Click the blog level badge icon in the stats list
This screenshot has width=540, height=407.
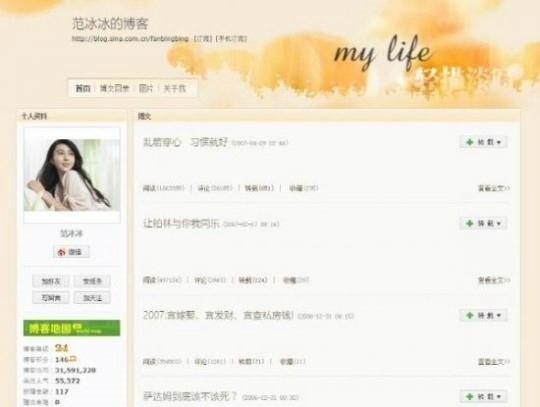pos(61,348)
